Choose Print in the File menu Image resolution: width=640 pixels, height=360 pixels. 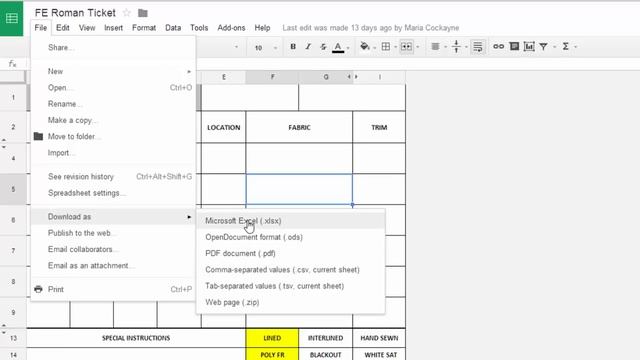pos(113,289)
